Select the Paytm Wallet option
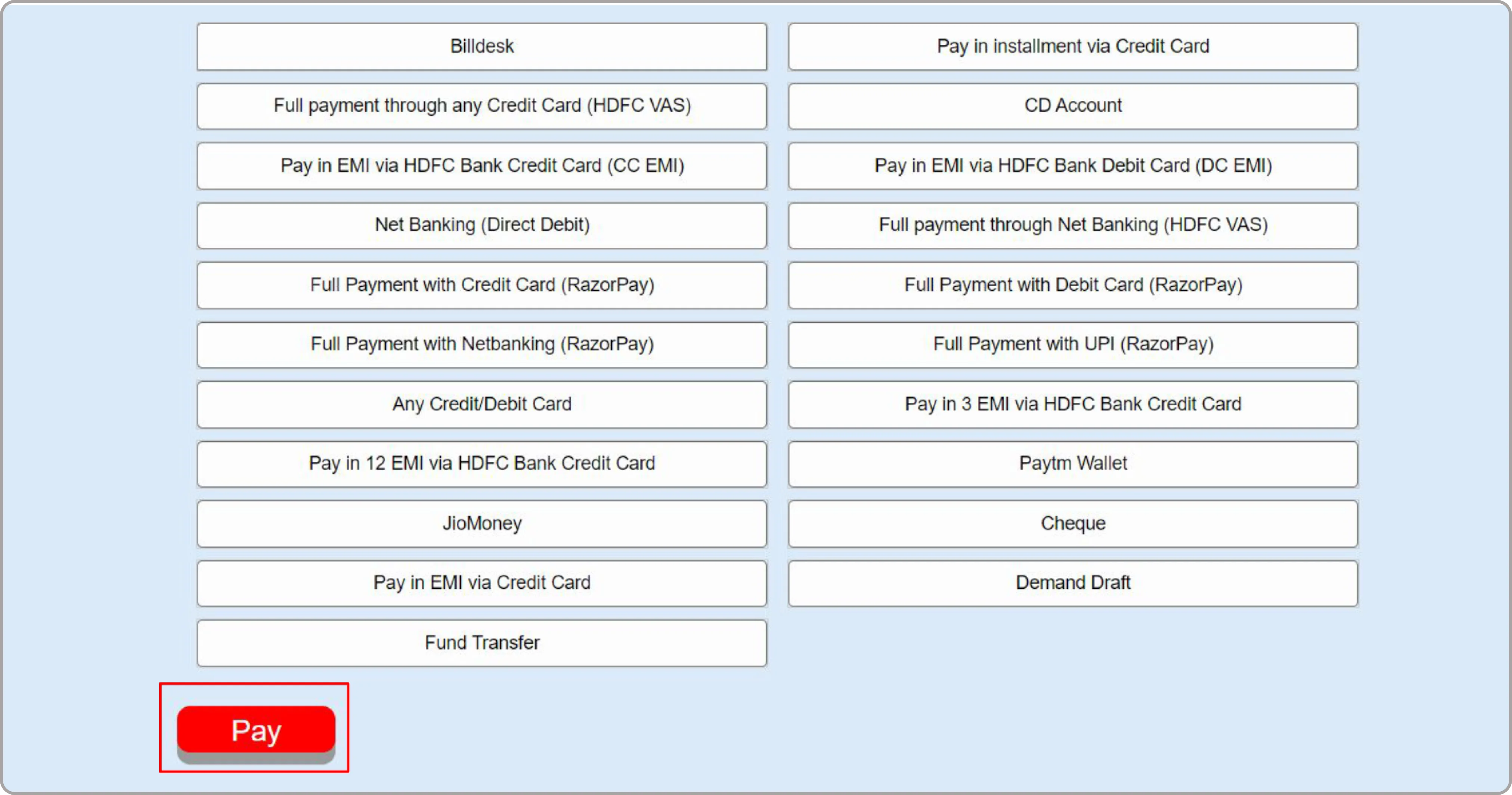1512x795 pixels. (x=1073, y=464)
